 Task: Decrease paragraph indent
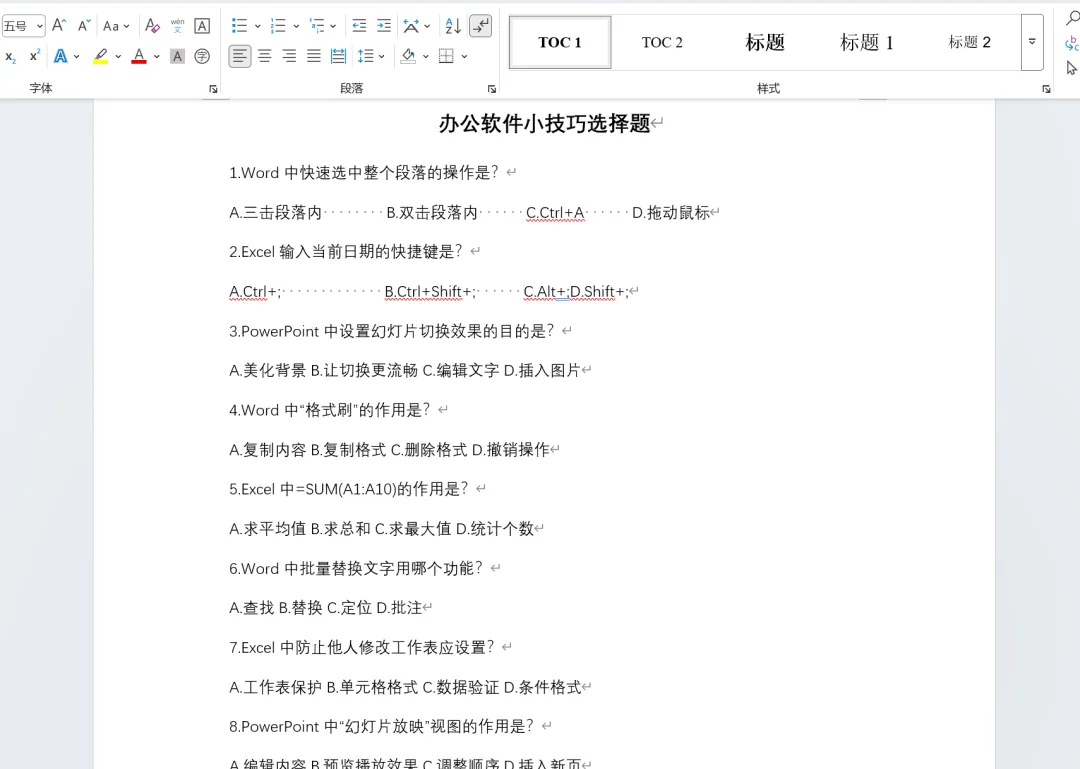pyautogui.click(x=359, y=26)
